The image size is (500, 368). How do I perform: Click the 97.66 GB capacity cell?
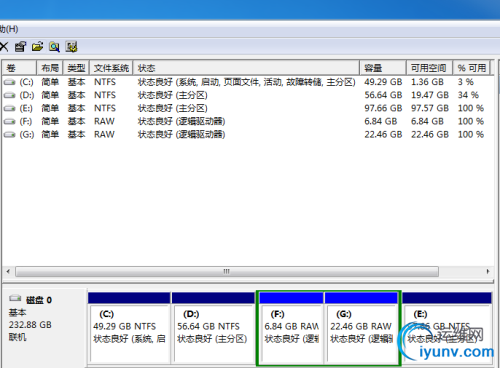coord(383,108)
